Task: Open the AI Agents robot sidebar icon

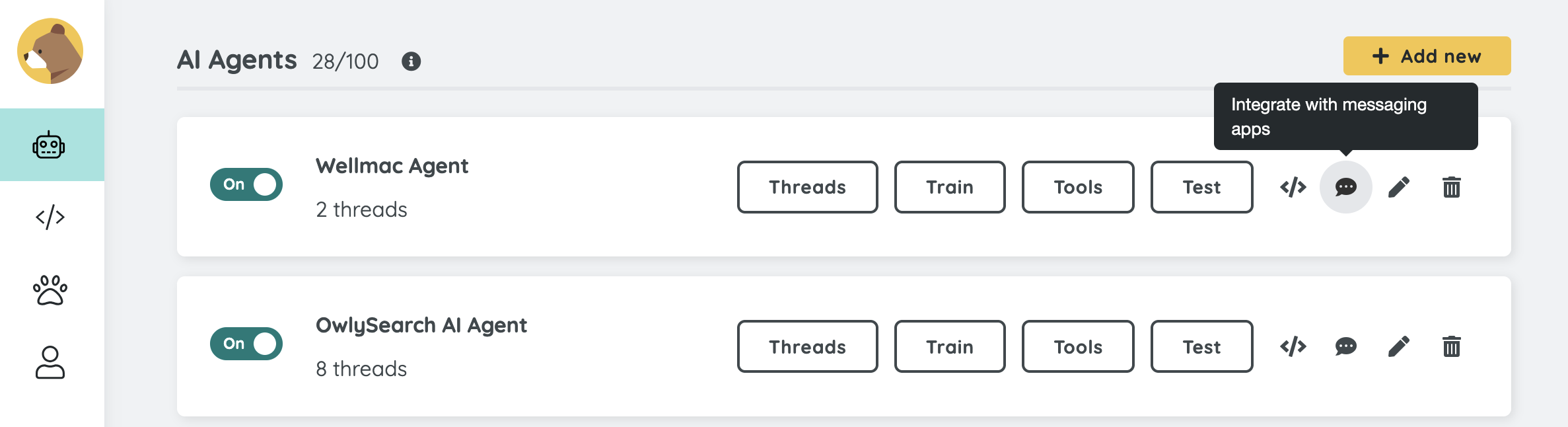Action: click(x=49, y=145)
